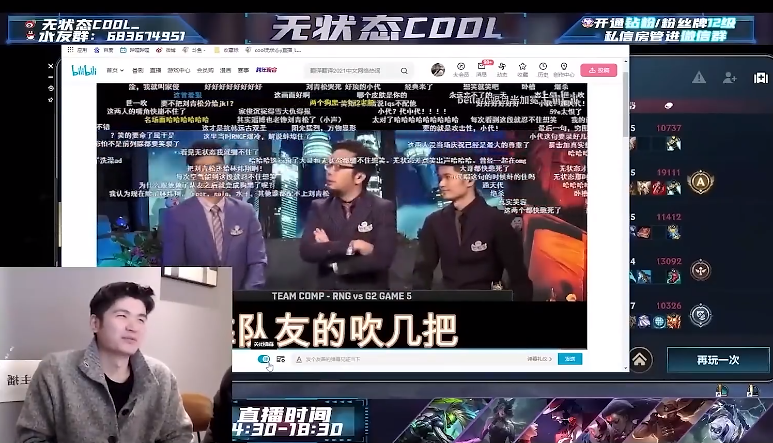Click the danmaku font style A icon
The image size is (773, 443).
[299, 360]
